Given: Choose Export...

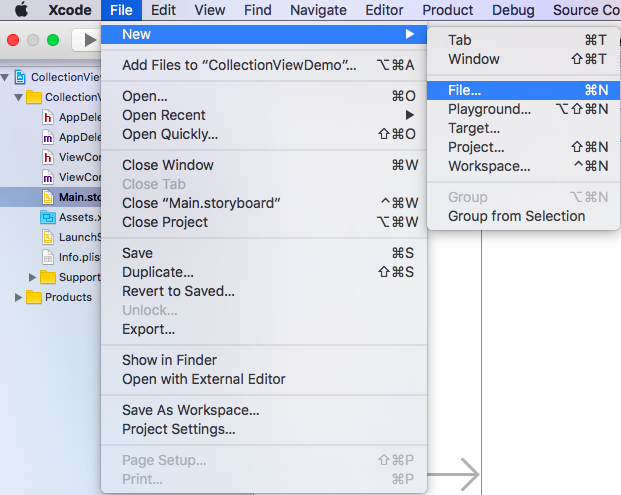Looking at the screenshot, I should click(264, 329).
